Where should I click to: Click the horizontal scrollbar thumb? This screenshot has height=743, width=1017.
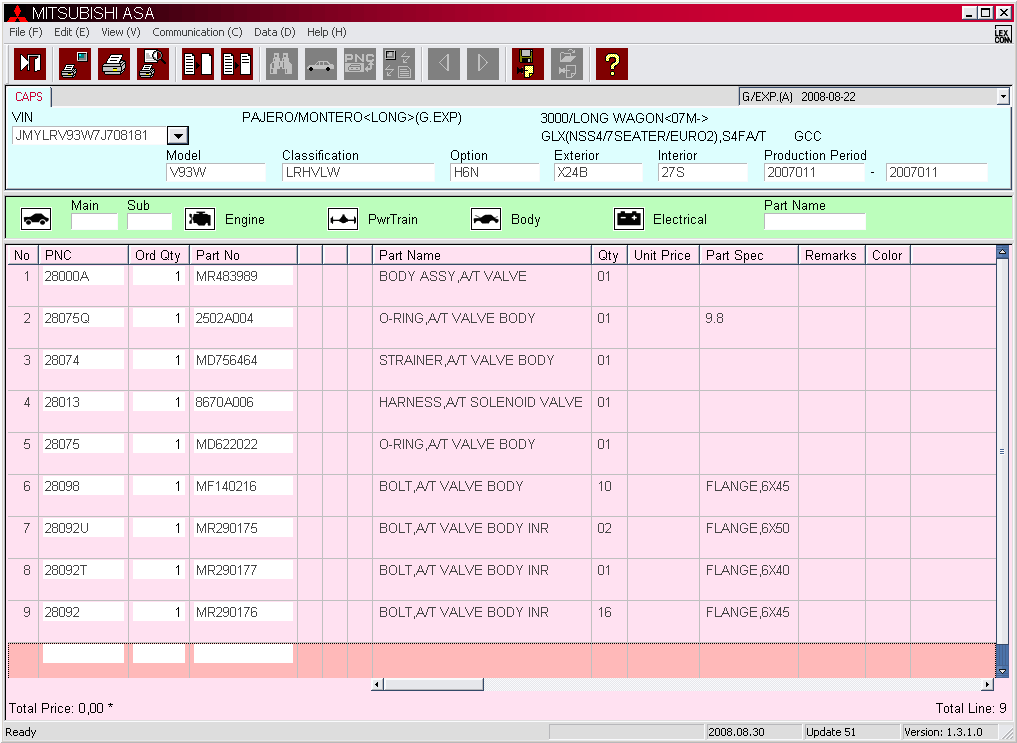pyautogui.click(x=433, y=684)
